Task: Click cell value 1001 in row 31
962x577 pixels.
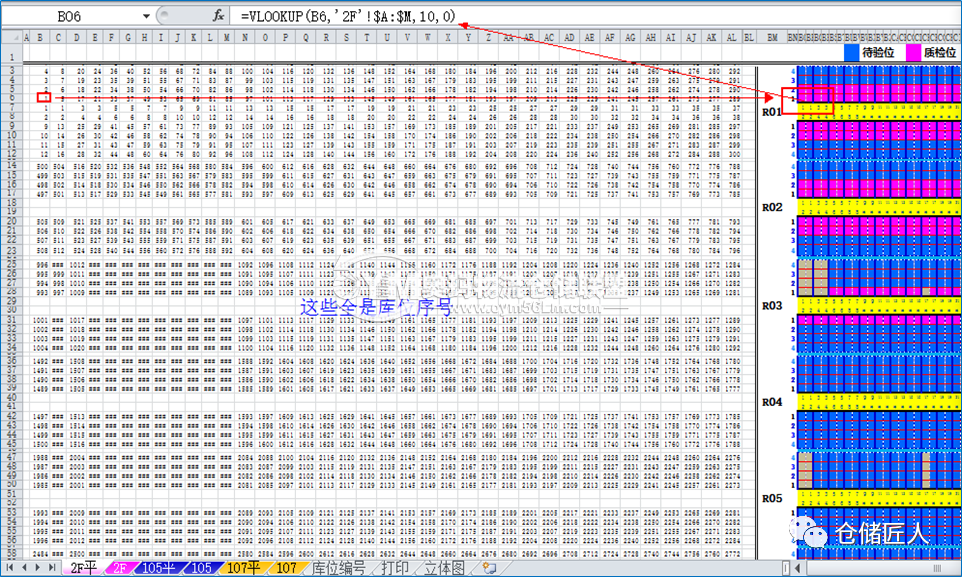Action: pyautogui.click(x=40, y=320)
